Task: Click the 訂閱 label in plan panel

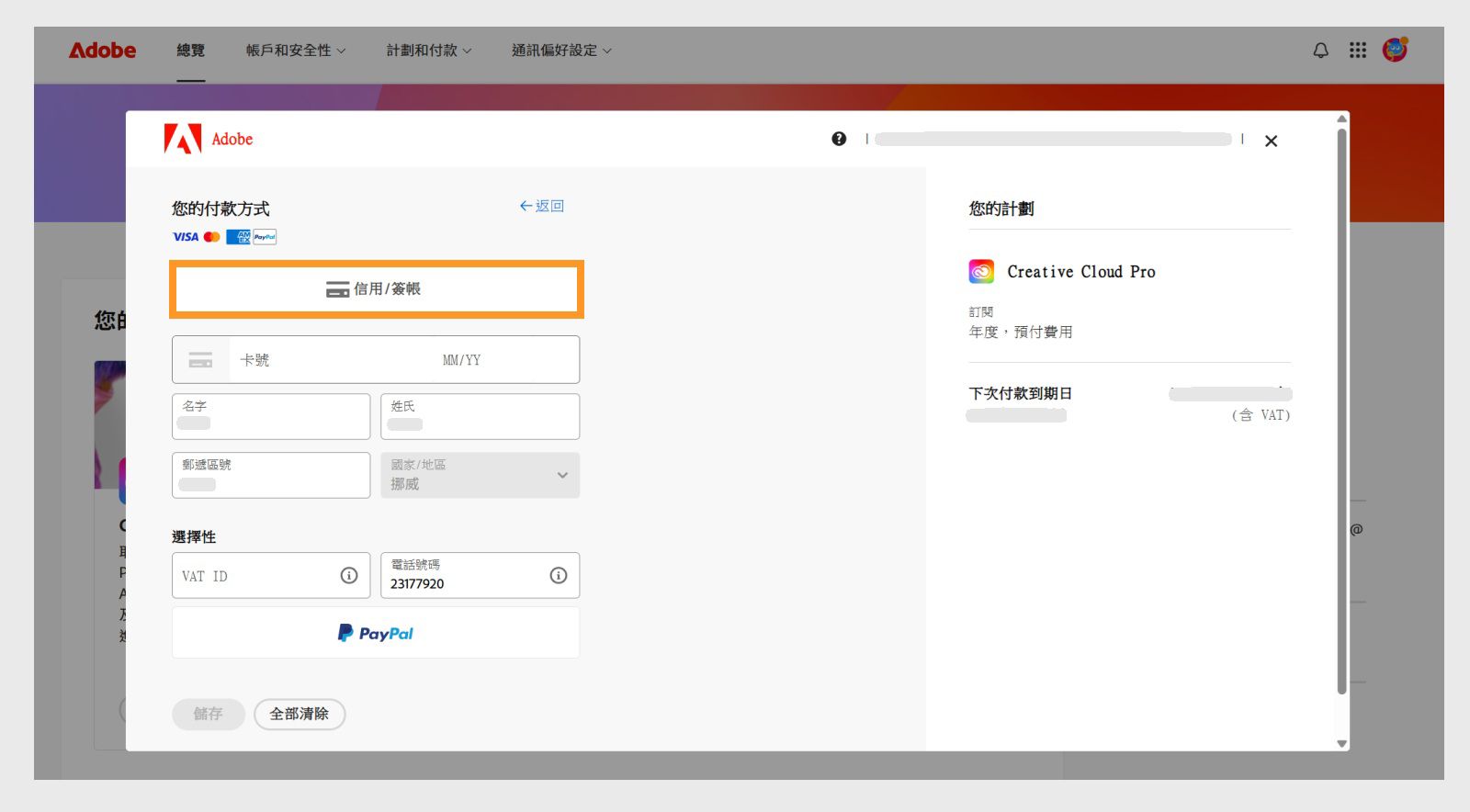Action: coord(981,312)
